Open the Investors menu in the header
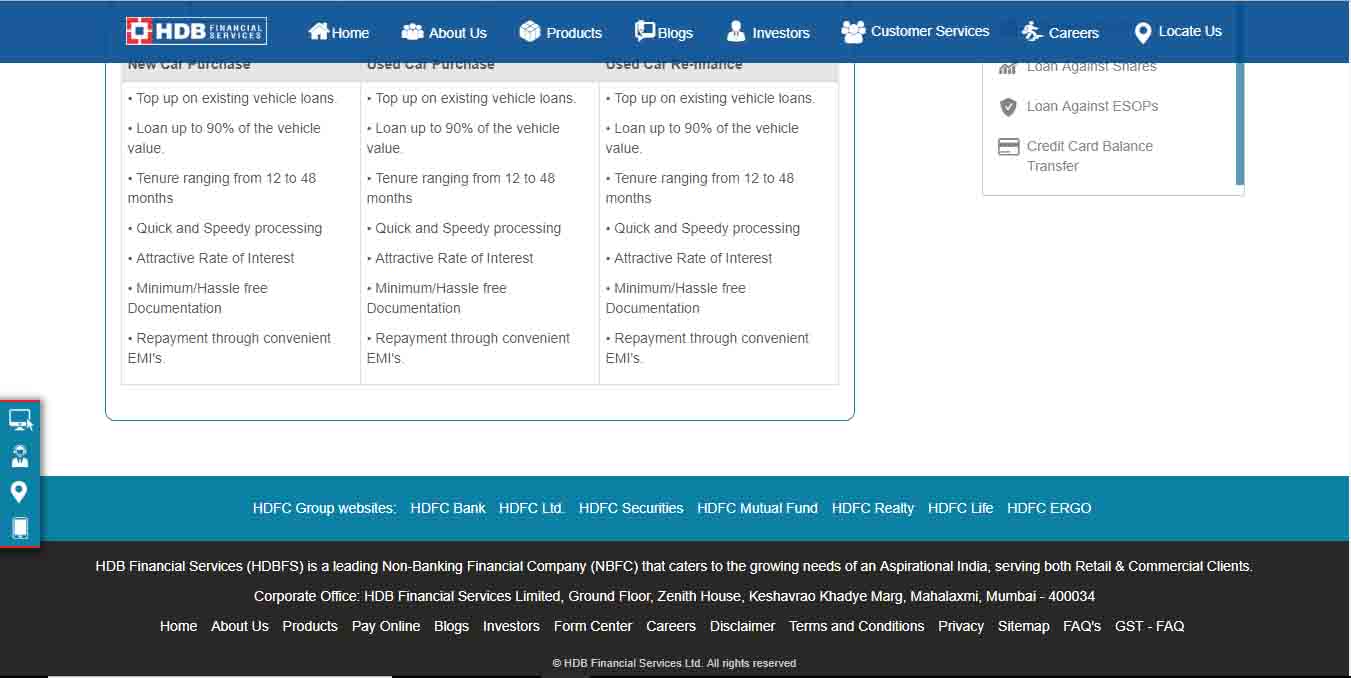The image size is (1351, 678). coord(768,32)
